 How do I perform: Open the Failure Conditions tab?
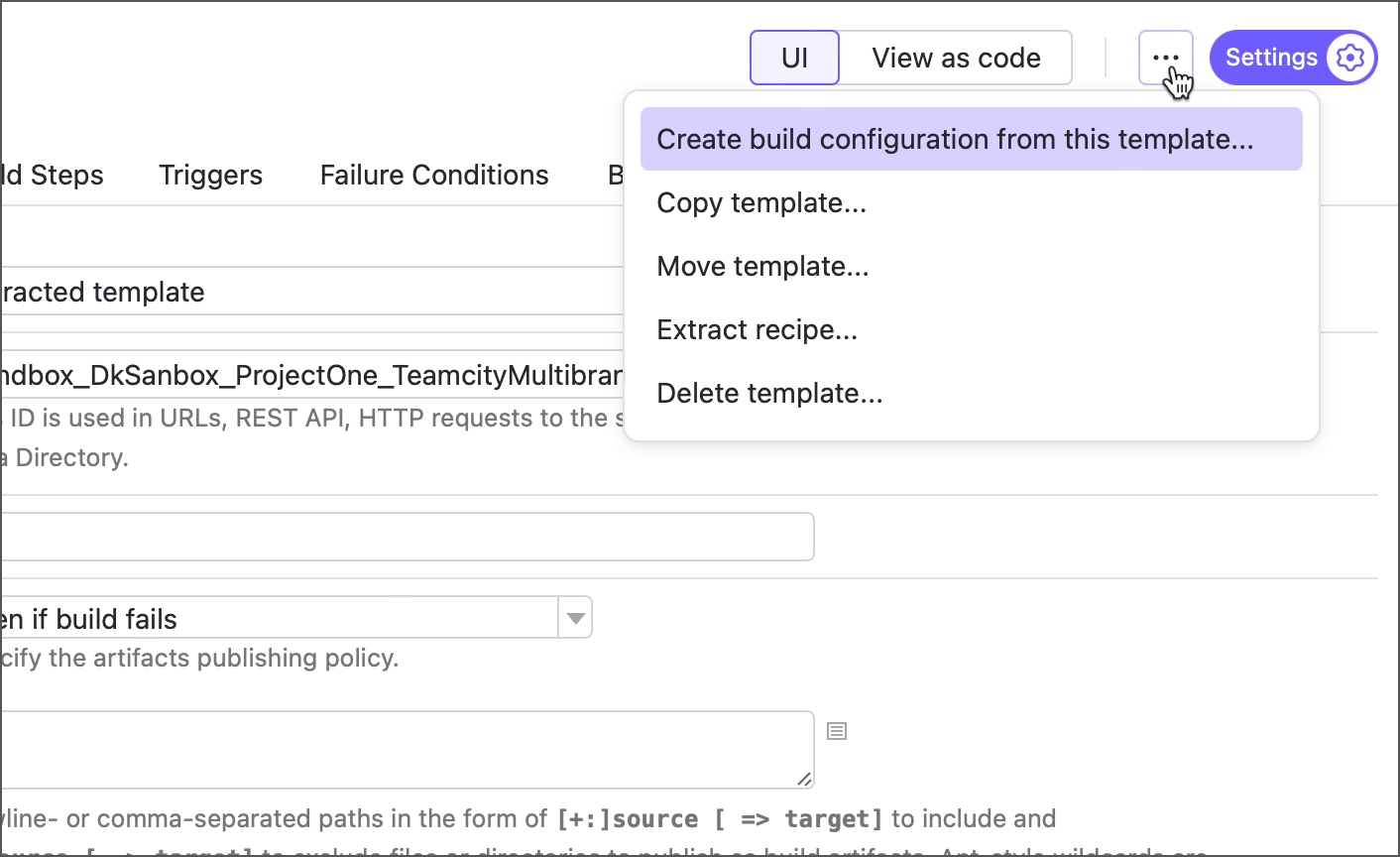point(433,175)
